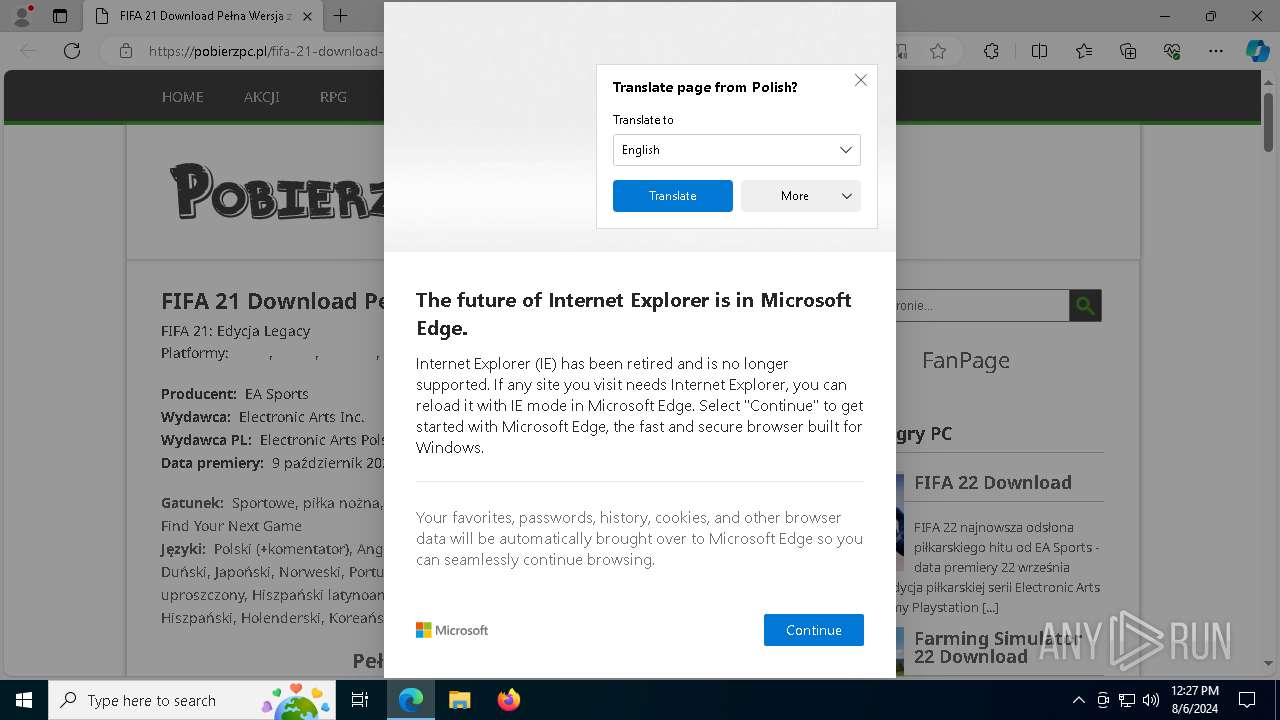Open the Favorites list icon
1280x720 pixels.
click(x=1084, y=51)
